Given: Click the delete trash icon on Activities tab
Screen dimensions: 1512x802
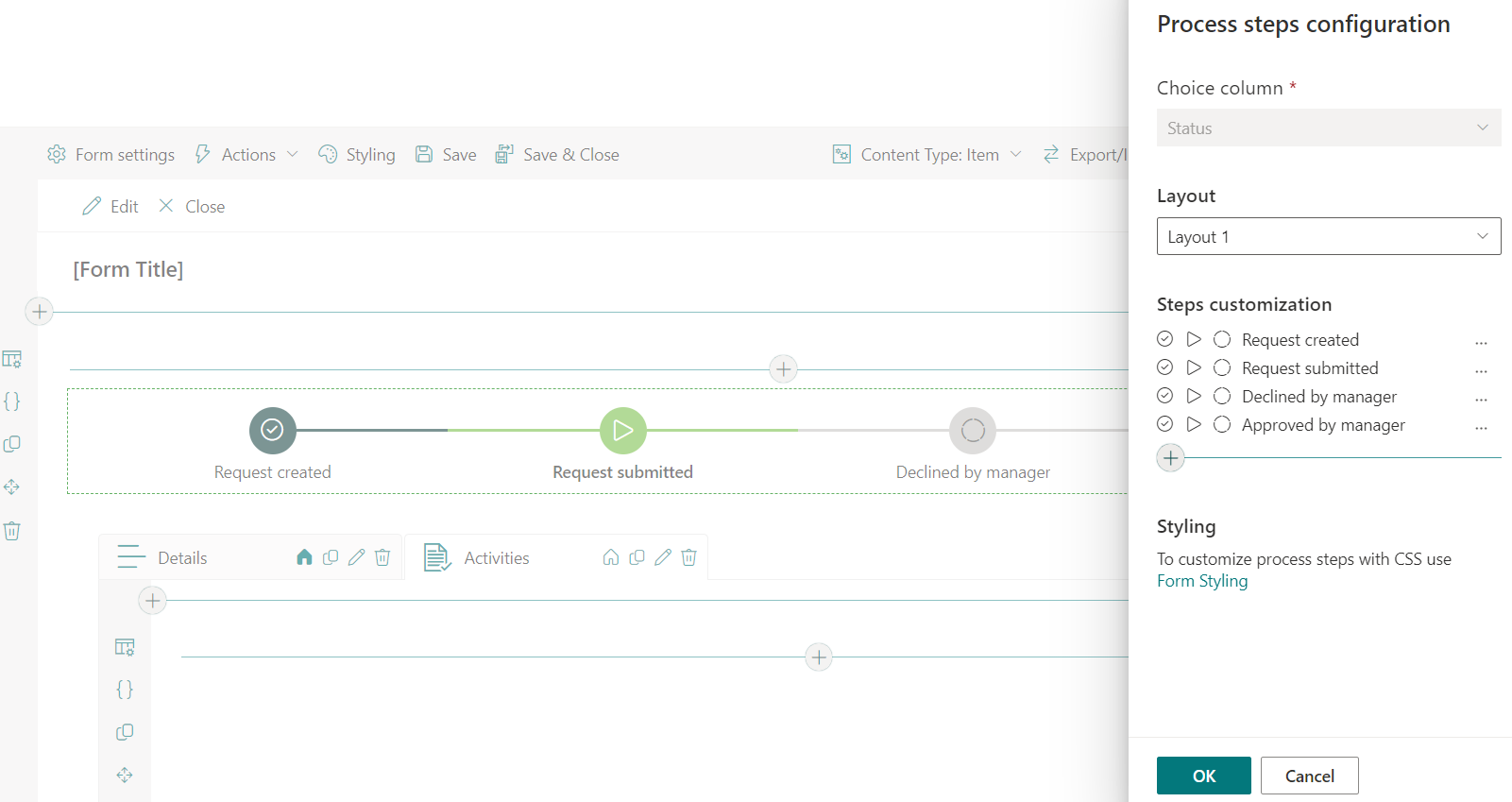Looking at the screenshot, I should 688,557.
